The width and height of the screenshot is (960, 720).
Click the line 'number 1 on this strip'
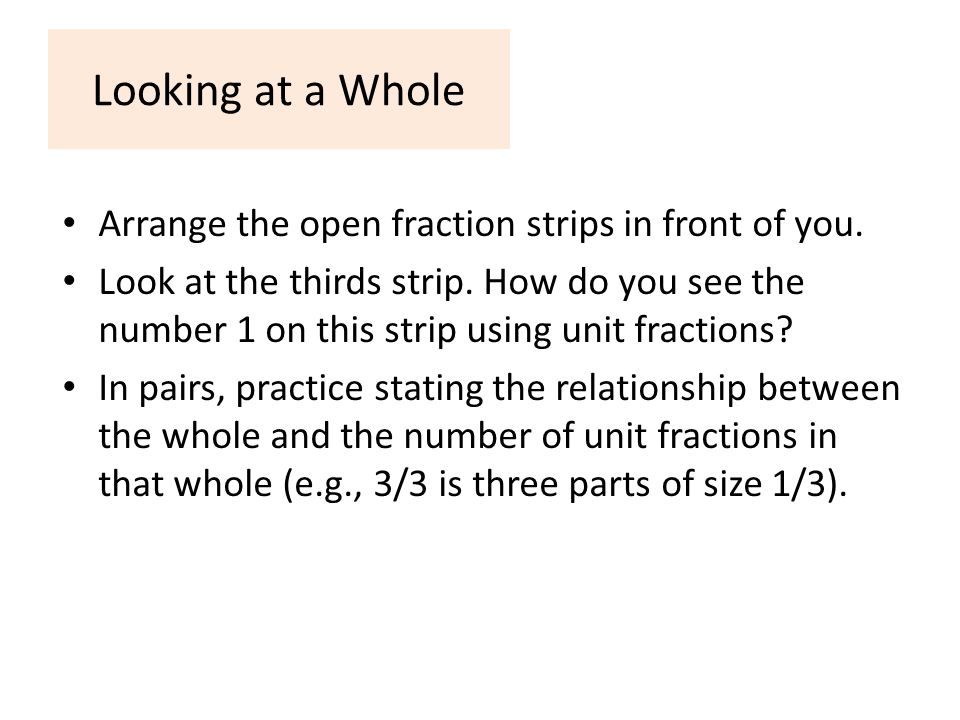(x=277, y=330)
